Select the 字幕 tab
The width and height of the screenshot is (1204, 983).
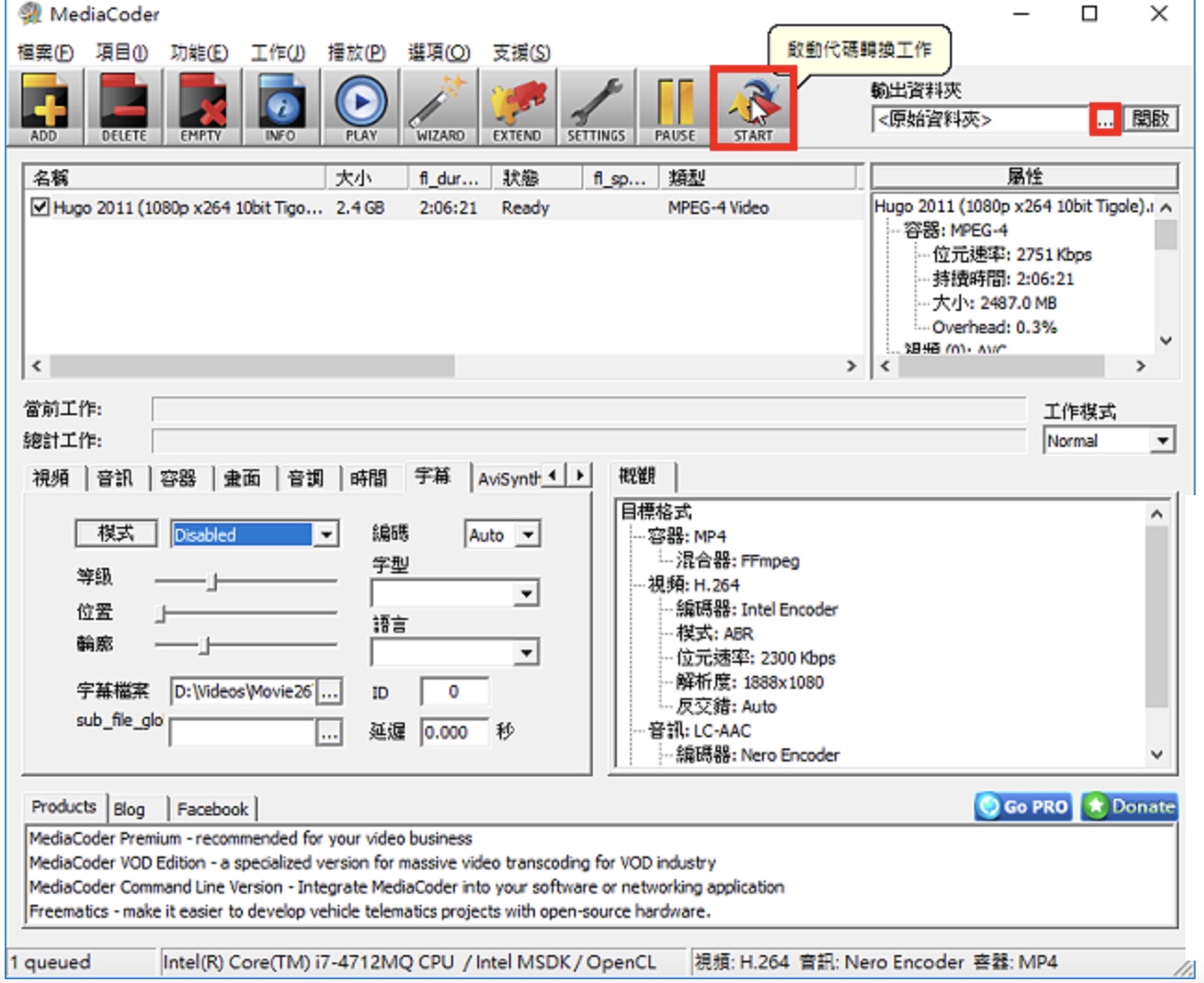[434, 476]
